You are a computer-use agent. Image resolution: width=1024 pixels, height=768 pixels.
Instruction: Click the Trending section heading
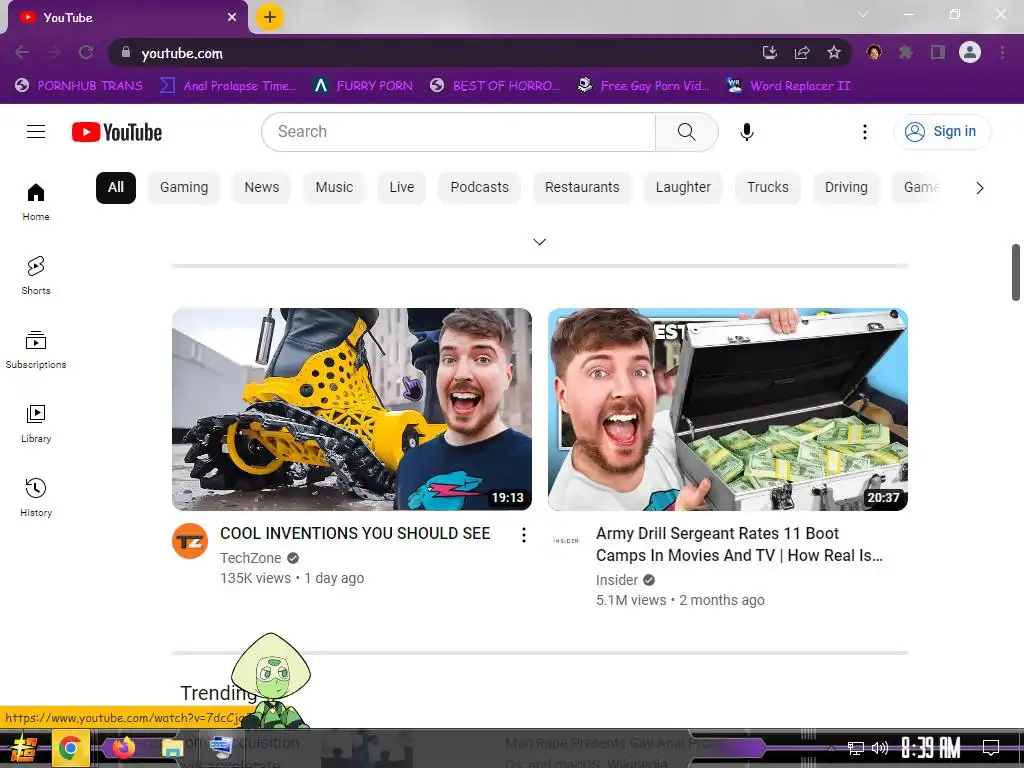(x=219, y=693)
